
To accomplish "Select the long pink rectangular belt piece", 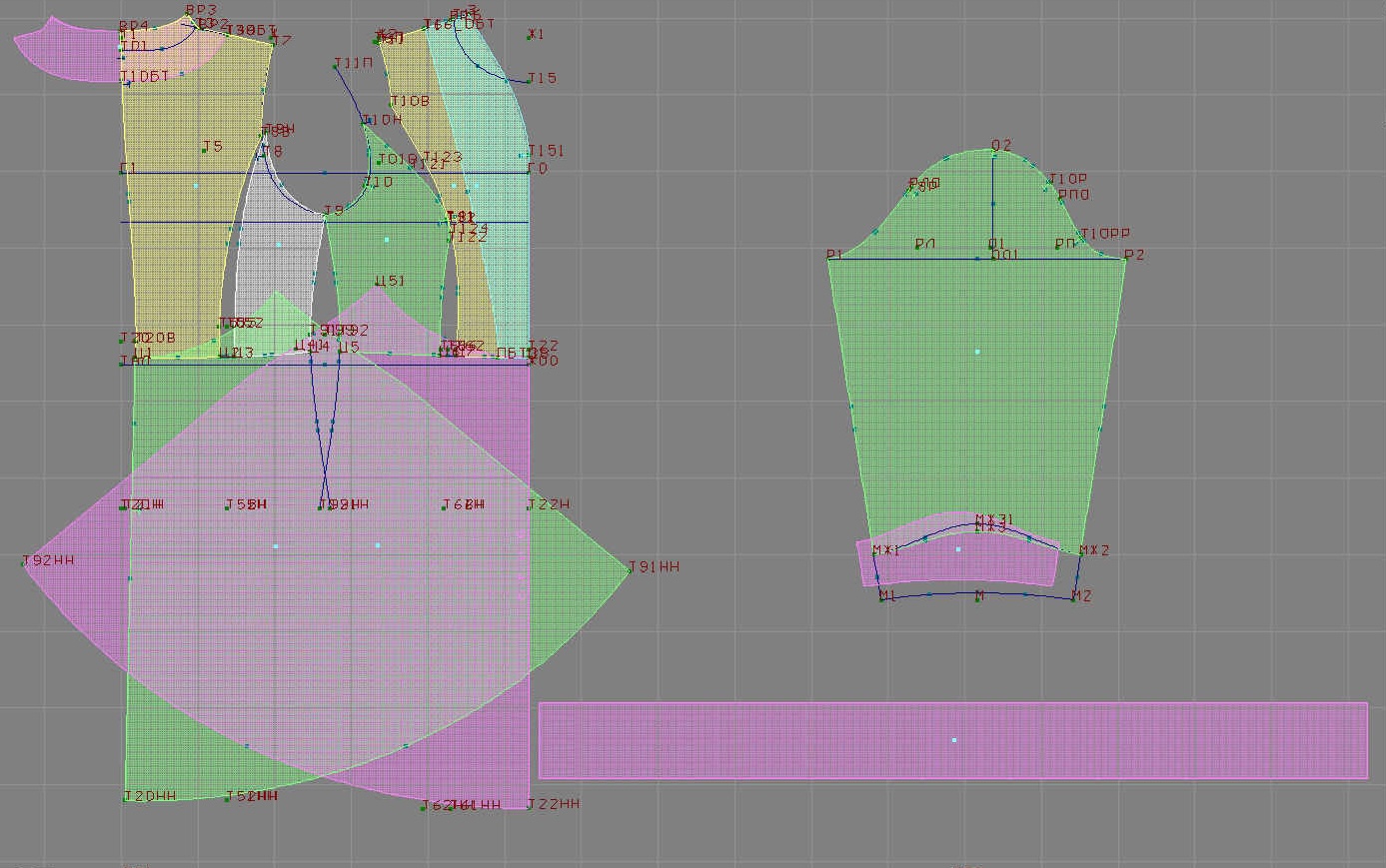I will [x=952, y=740].
